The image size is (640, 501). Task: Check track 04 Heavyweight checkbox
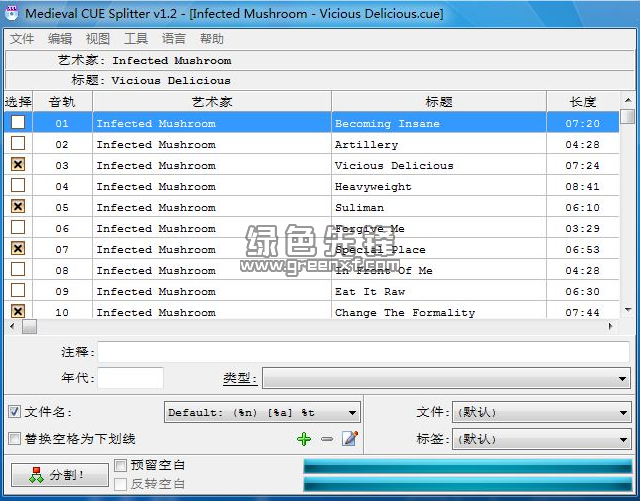18,185
